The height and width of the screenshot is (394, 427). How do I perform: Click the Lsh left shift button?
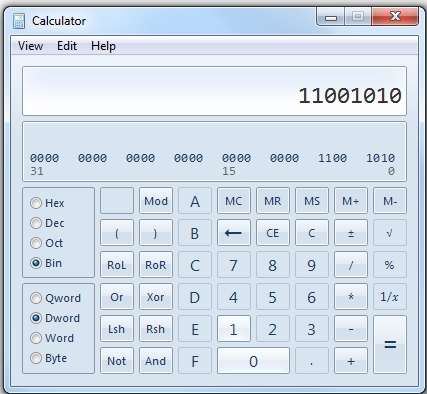[117, 329]
